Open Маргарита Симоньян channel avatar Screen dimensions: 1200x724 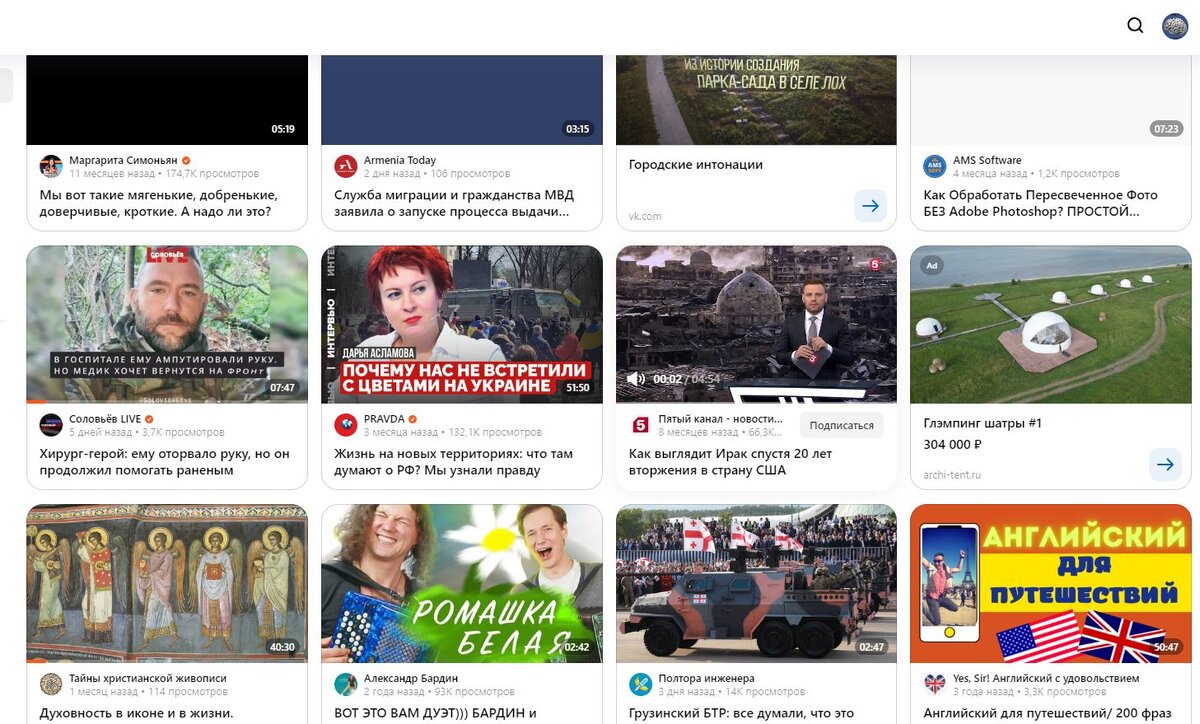click(x=51, y=166)
